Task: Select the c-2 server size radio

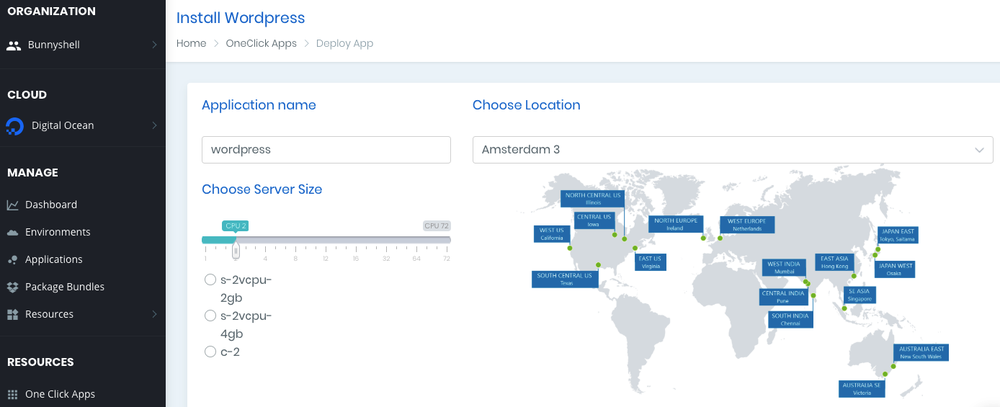Action: tap(210, 352)
